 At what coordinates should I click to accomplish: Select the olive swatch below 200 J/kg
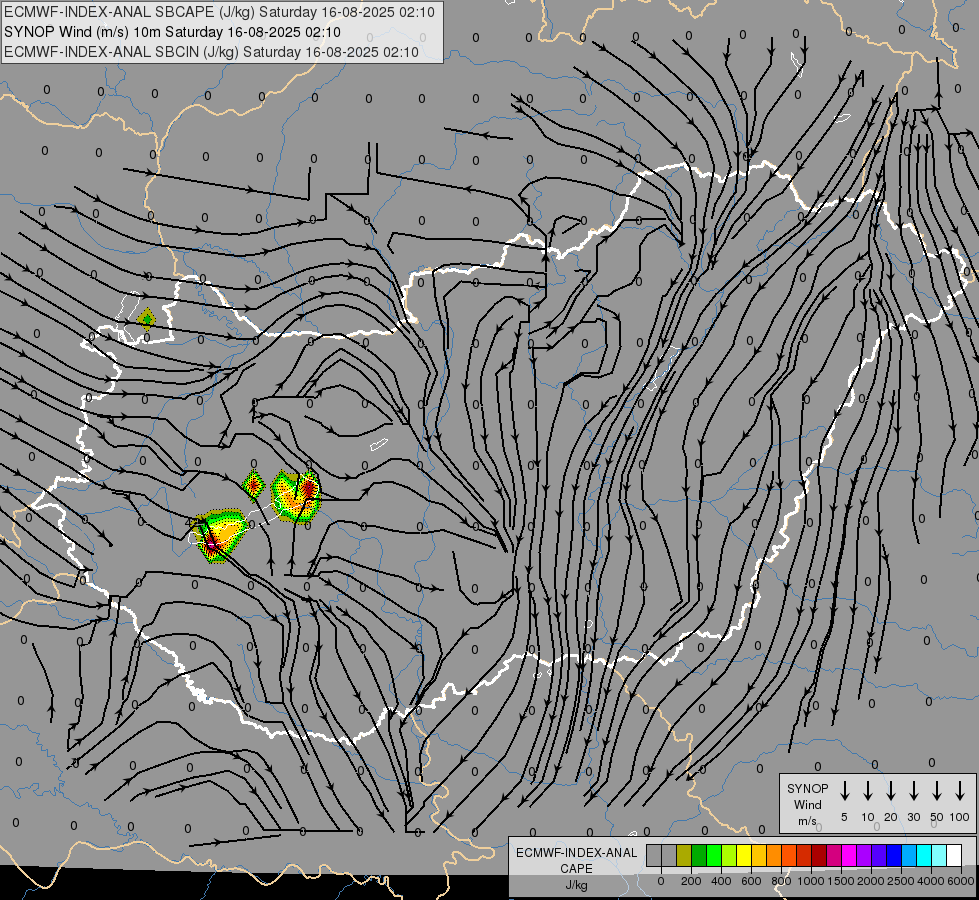684,856
